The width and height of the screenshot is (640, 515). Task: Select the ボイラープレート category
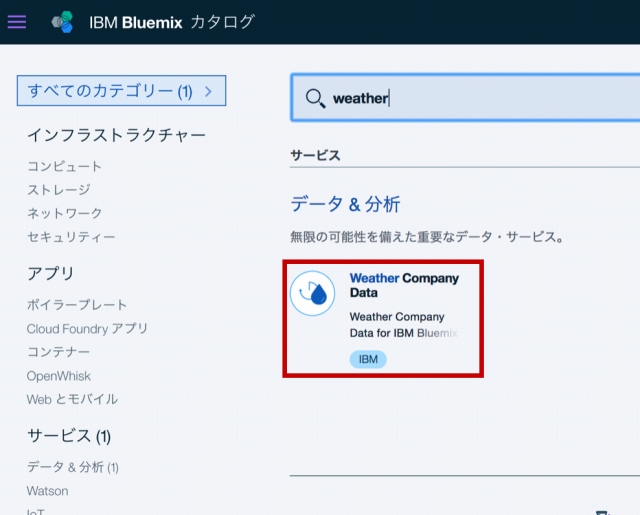(x=77, y=305)
